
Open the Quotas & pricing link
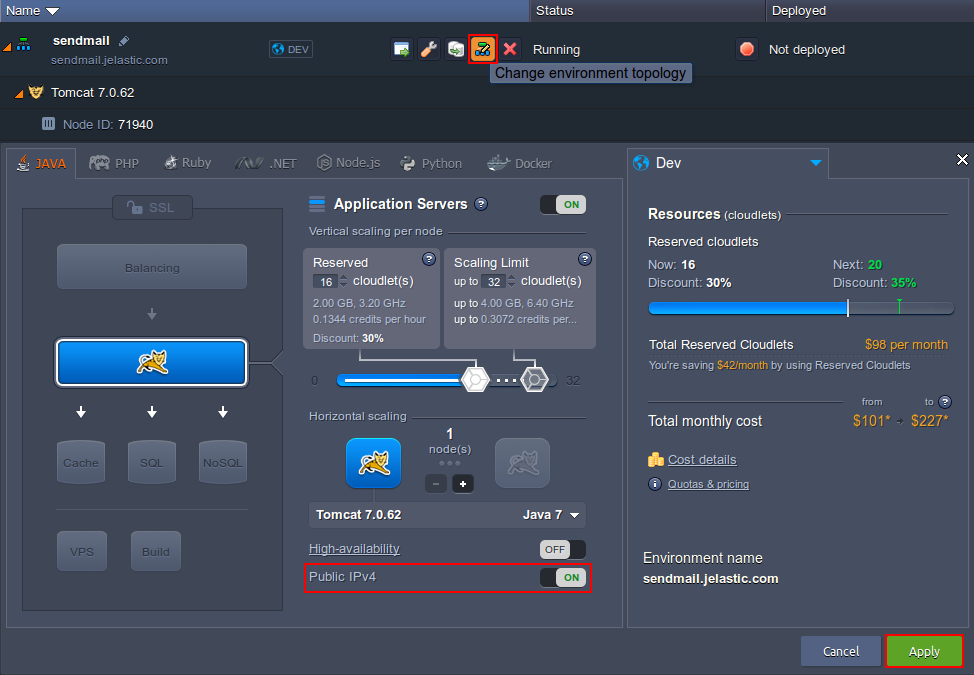pos(708,484)
